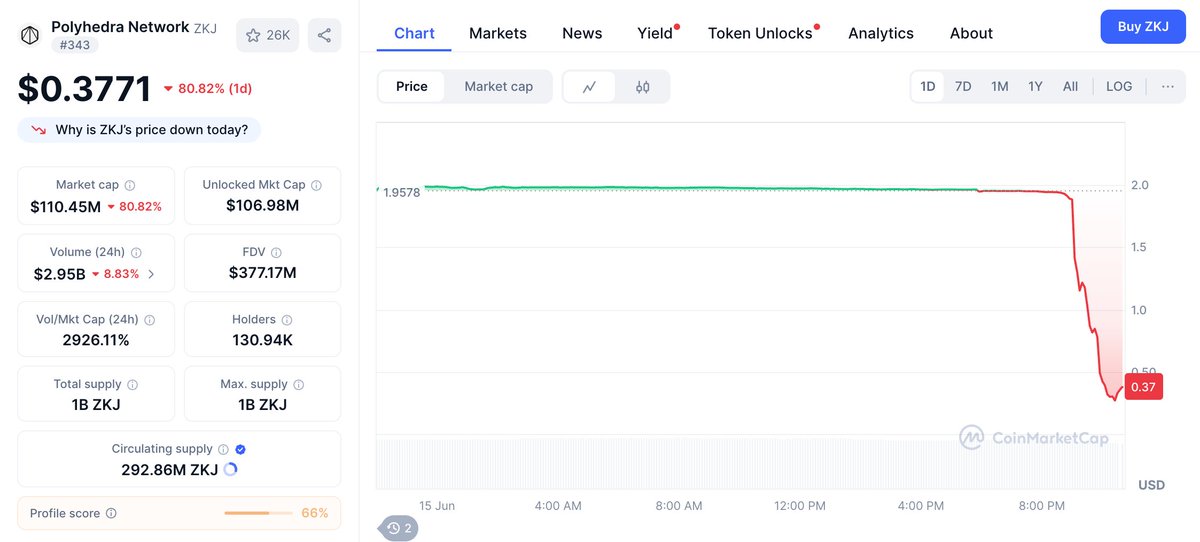This screenshot has height=542, width=1200.
Task: Click the Vol/Mkt Cap (24h) info icon
Action: click(x=149, y=320)
